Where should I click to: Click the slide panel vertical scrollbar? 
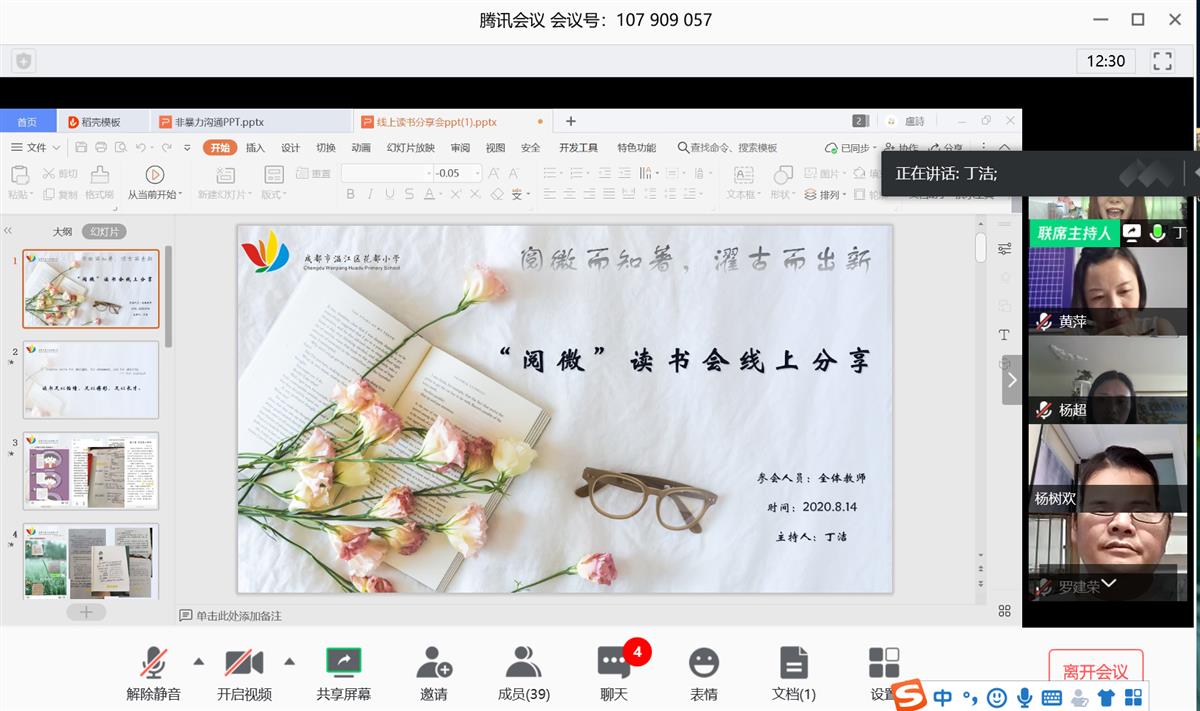click(168, 300)
